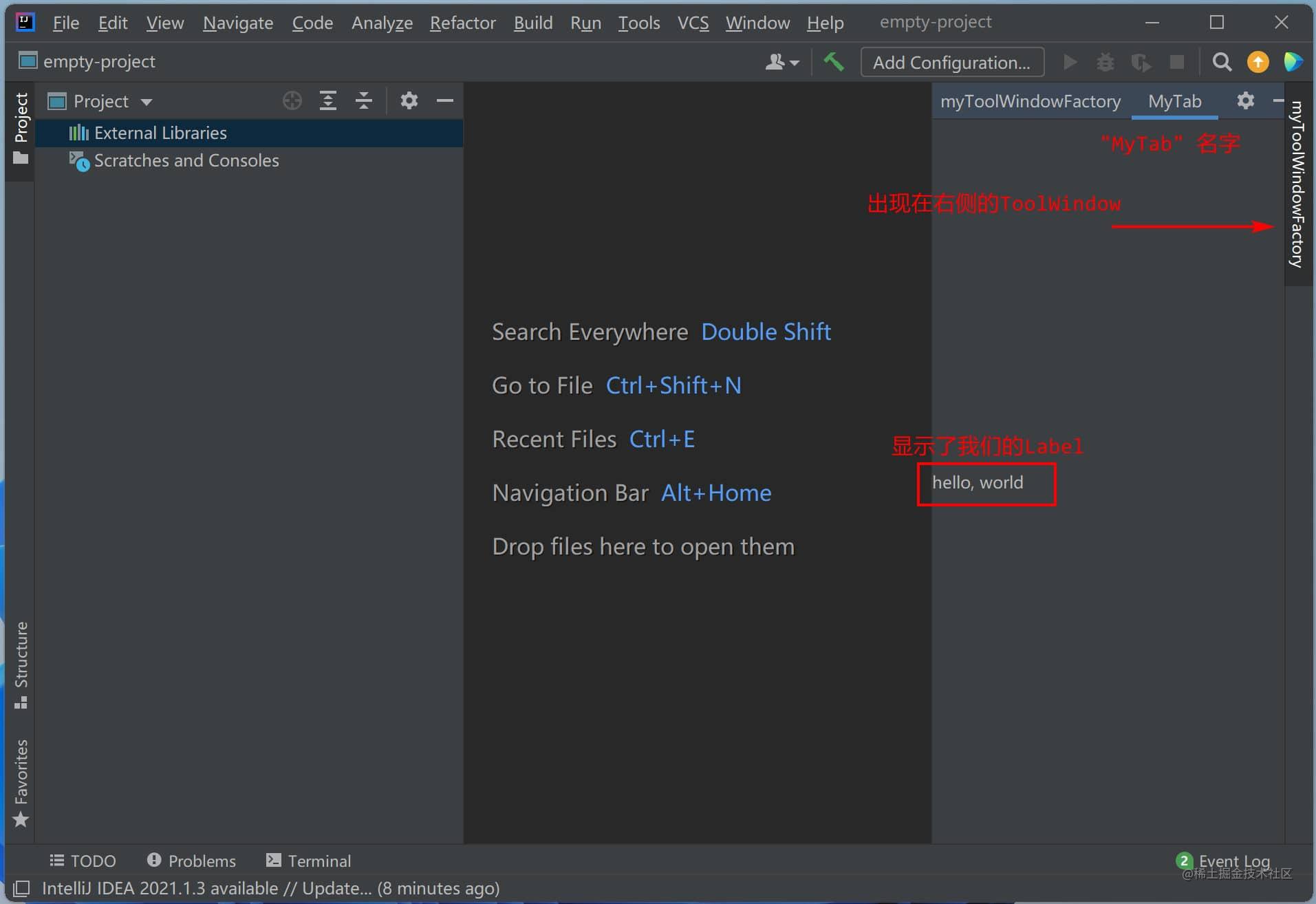This screenshot has width=1316, height=904.
Task: Click the Run play icon
Action: 1070,63
